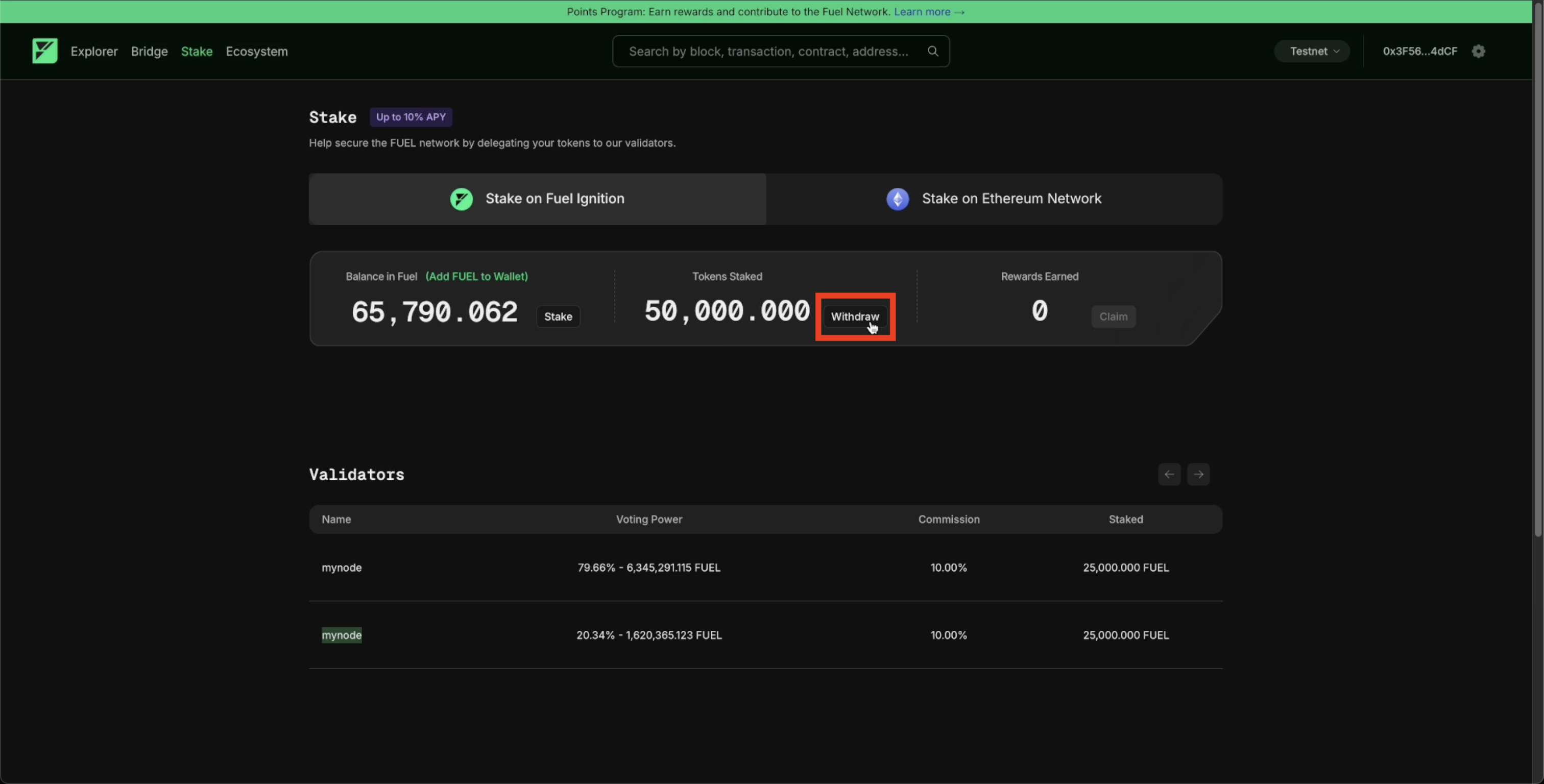This screenshot has width=1544, height=784.
Task: Switch to Stake on Ethereum Network tab
Action: tap(995, 199)
